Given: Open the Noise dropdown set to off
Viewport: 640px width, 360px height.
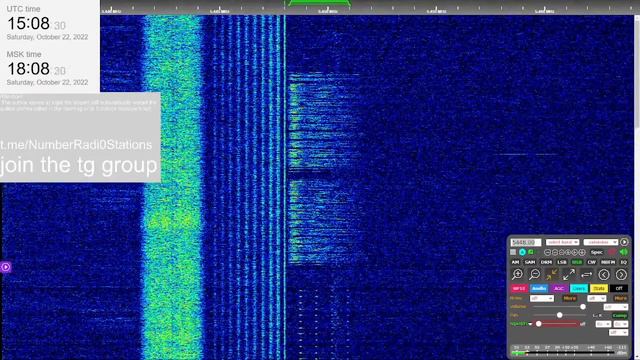Looking at the screenshot, I should click(x=542, y=298).
